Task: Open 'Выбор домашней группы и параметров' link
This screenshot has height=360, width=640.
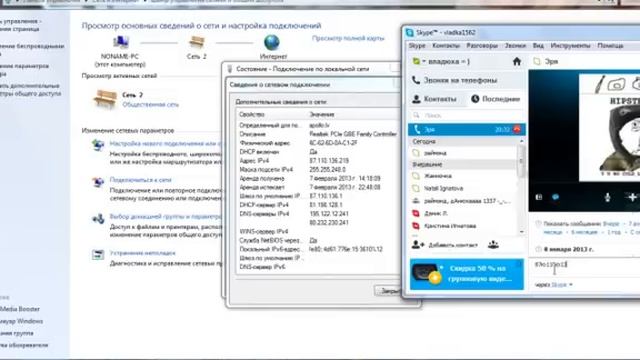Action: 166,217
